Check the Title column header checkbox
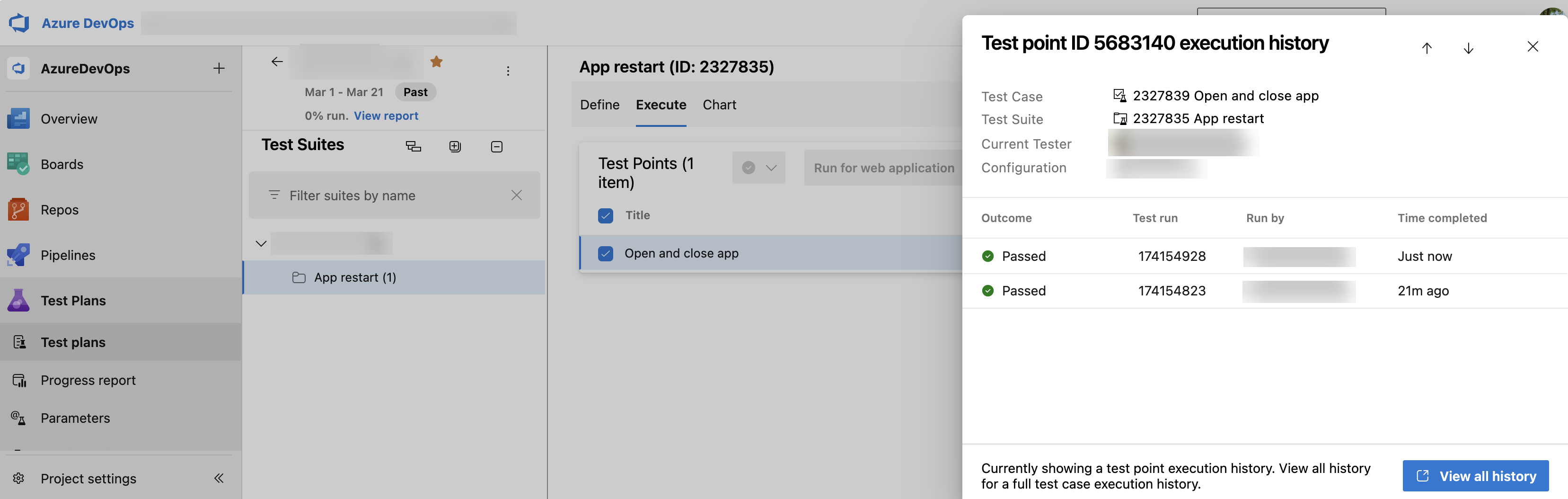 coord(606,215)
